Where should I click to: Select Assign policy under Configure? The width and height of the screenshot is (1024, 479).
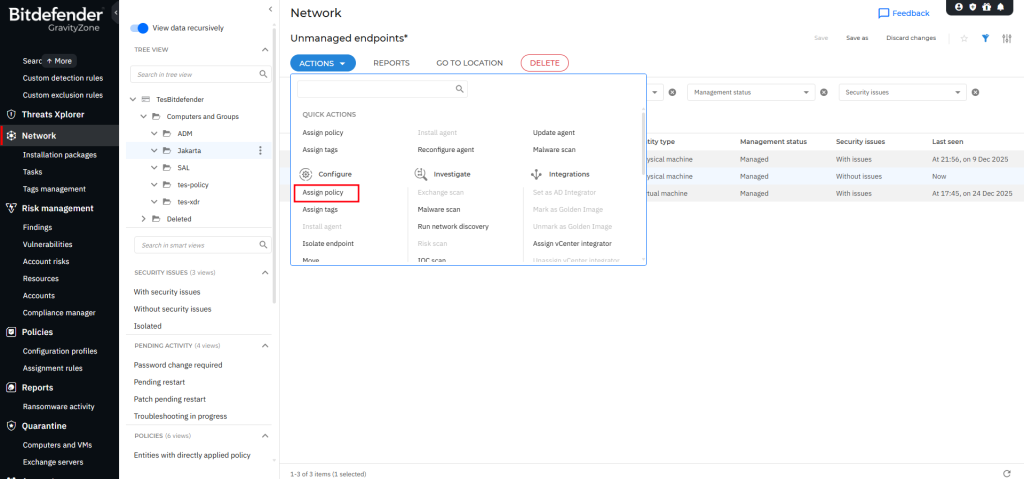(x=323, y=192)
